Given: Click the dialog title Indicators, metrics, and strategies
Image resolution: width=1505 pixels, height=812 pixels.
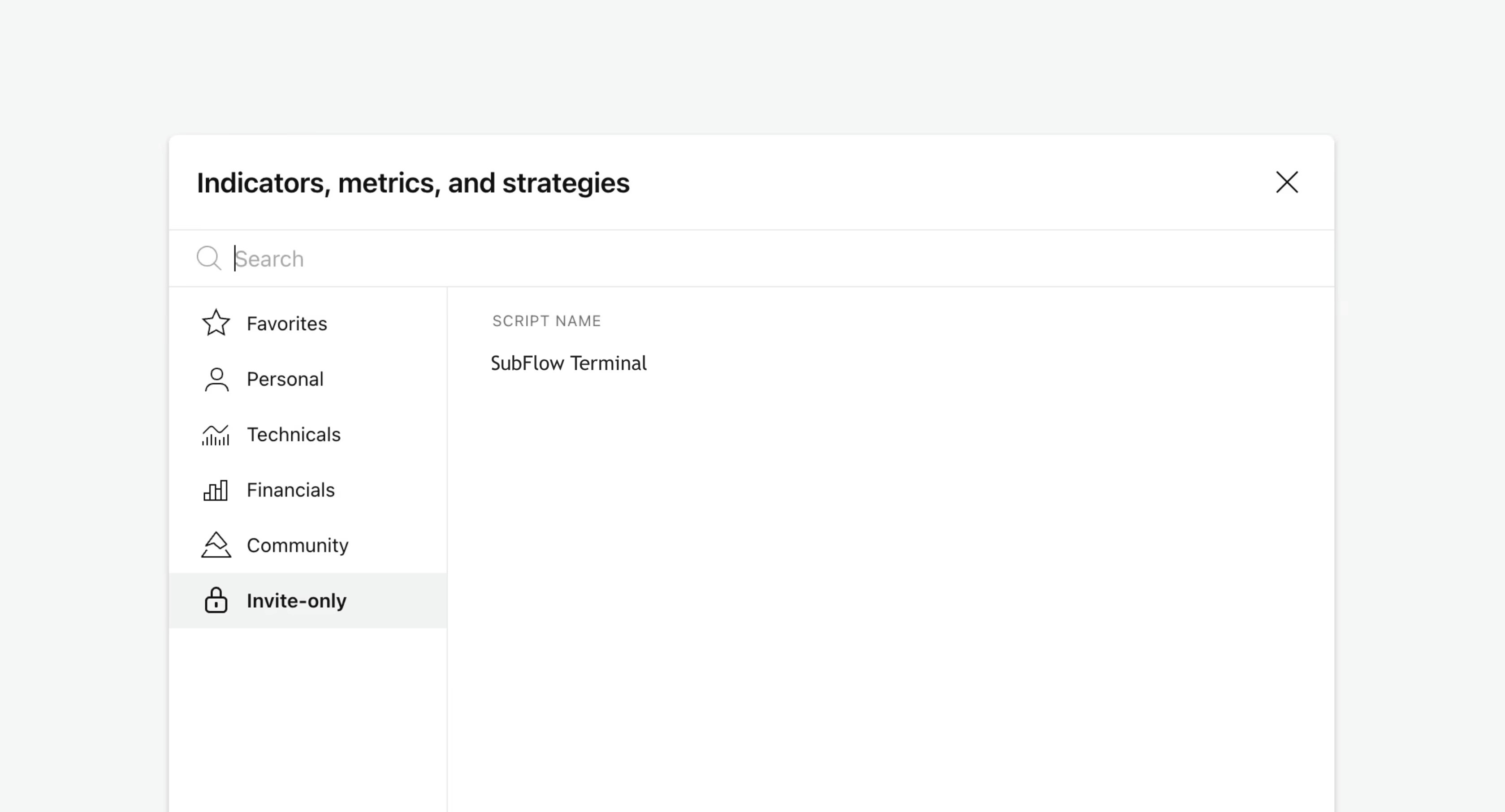Looking at the screenshot, I should 412,182.
